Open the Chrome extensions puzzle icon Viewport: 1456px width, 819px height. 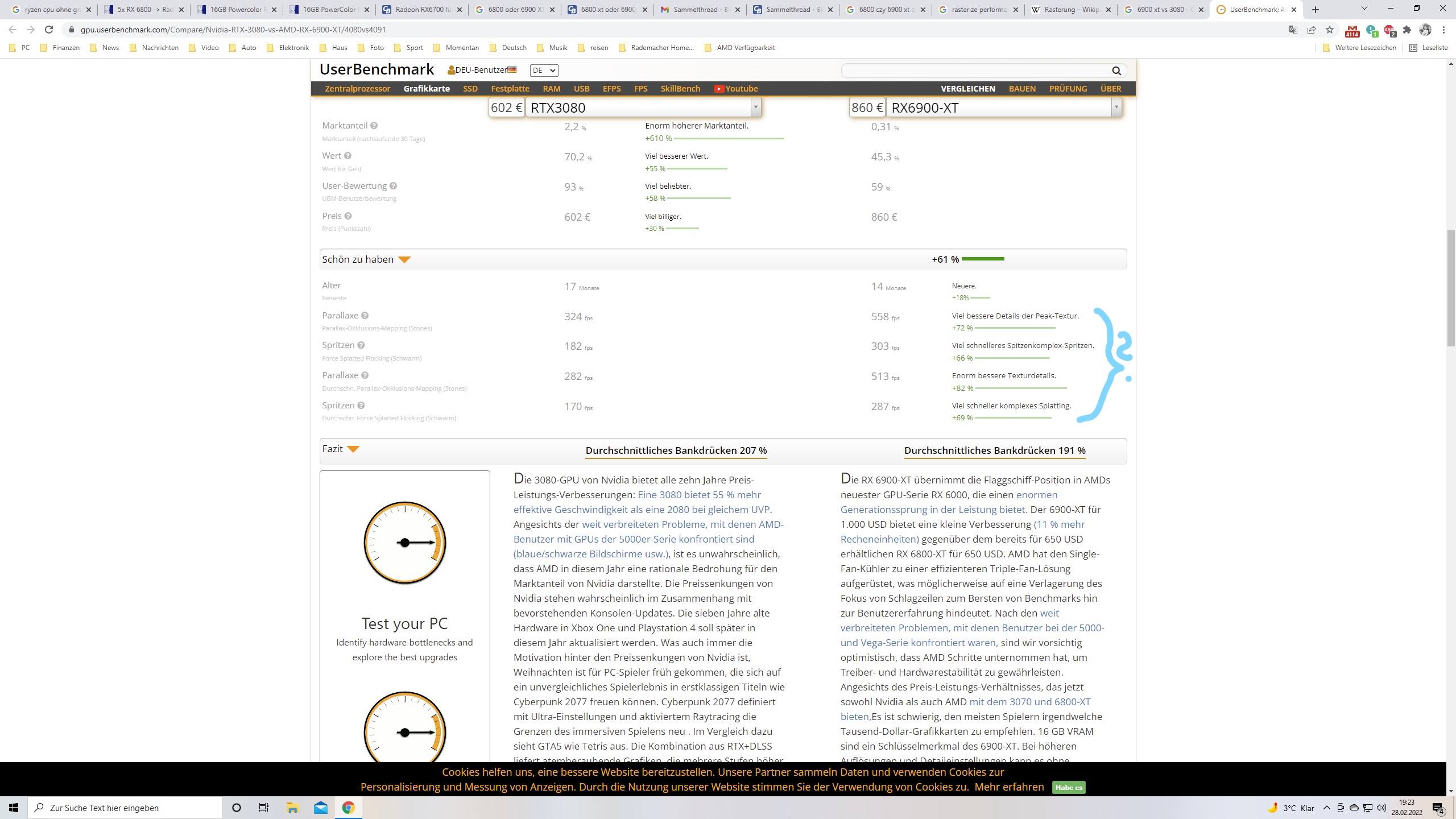(1407, 30)
